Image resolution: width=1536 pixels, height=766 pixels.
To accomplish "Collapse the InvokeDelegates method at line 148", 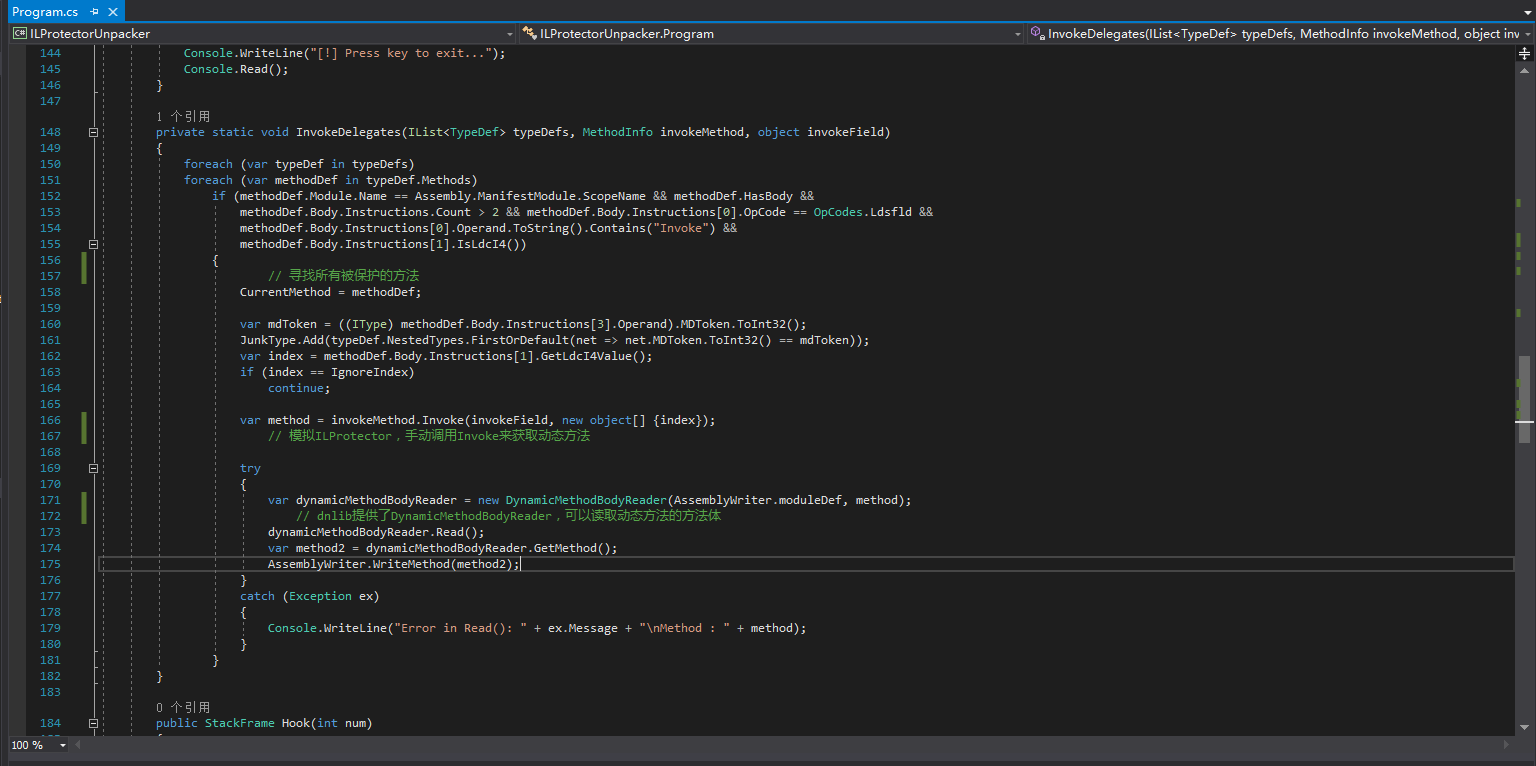I will click(93, 132).
